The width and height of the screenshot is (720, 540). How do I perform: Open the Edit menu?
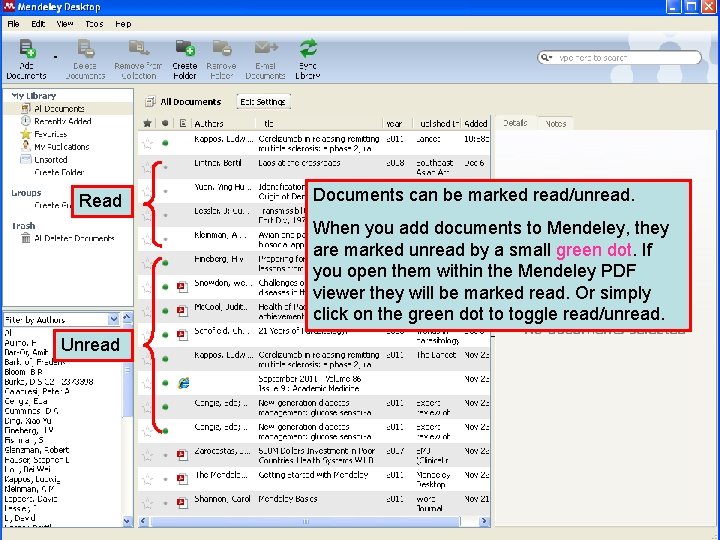point(38,24)
